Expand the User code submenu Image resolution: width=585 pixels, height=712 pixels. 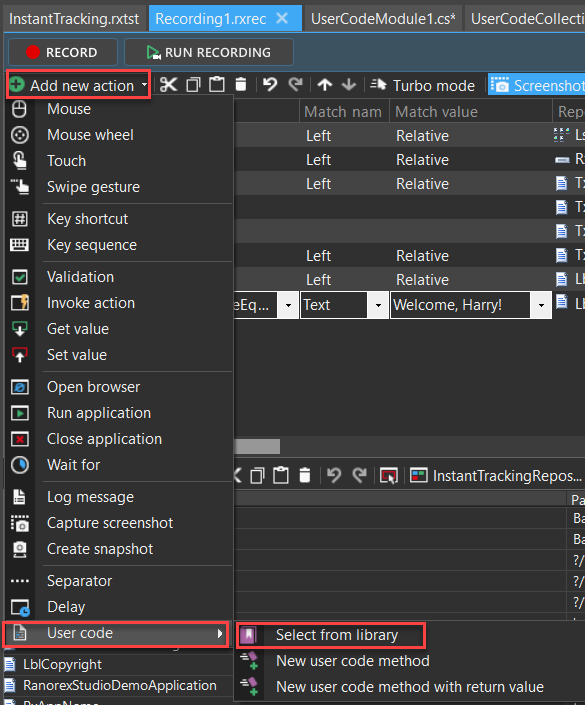[116, 633]
